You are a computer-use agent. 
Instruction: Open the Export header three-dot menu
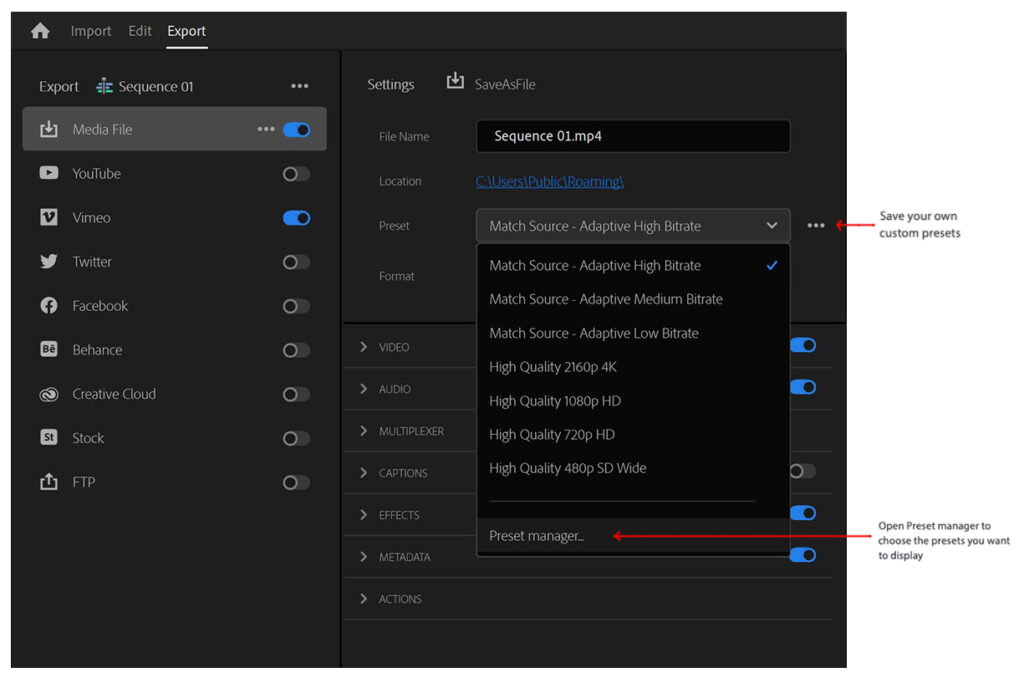click(x=300, y=86)
